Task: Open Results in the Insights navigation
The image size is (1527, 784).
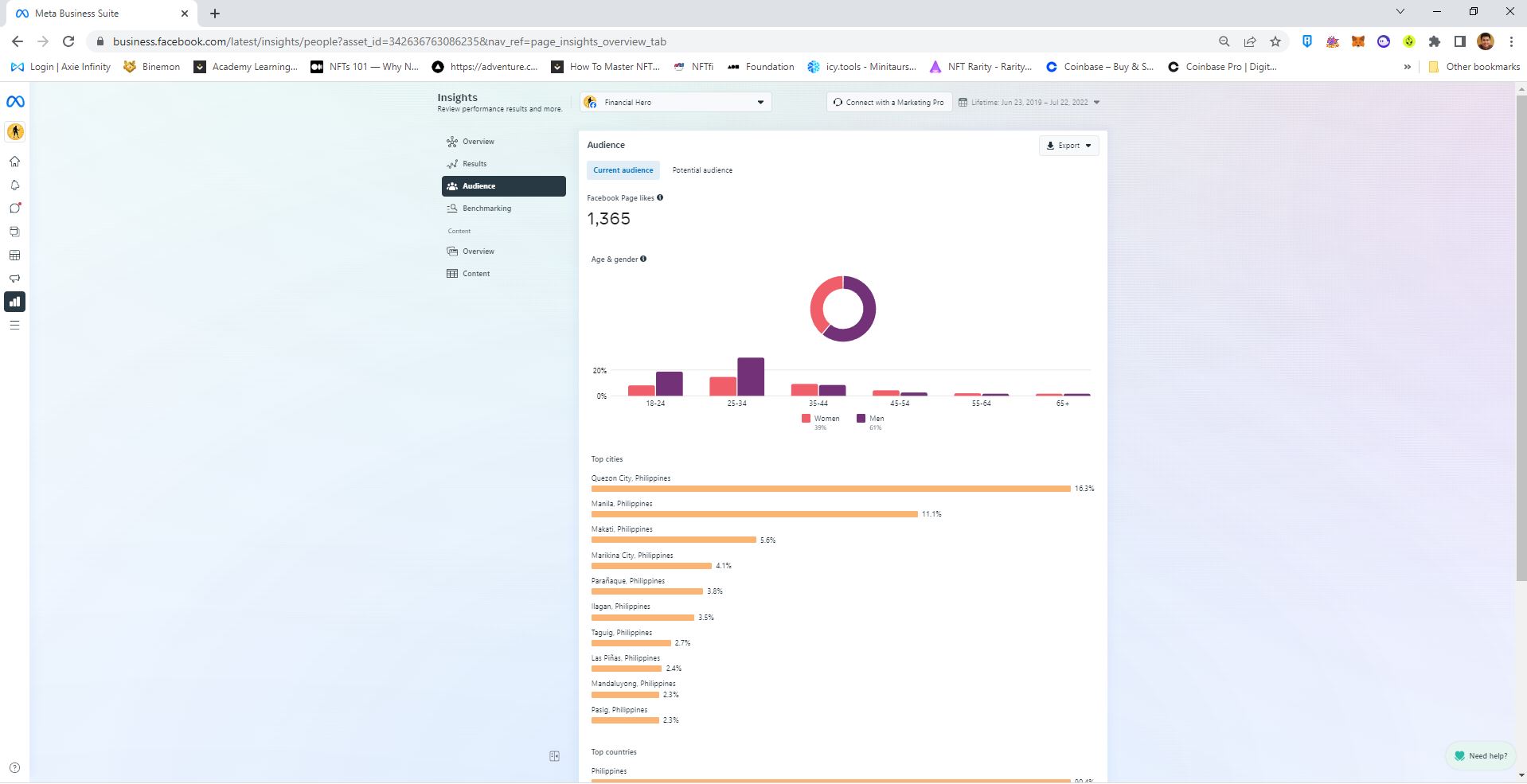Action: point(504,164)
